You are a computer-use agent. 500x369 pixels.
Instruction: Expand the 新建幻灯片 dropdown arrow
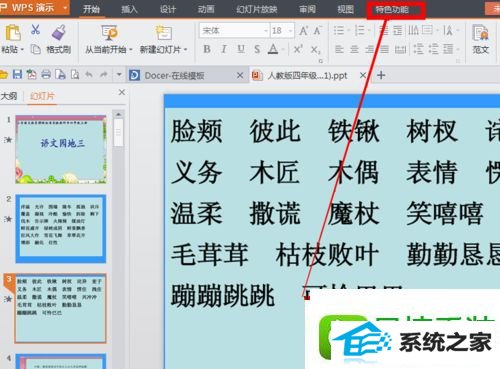pos(185,50)
